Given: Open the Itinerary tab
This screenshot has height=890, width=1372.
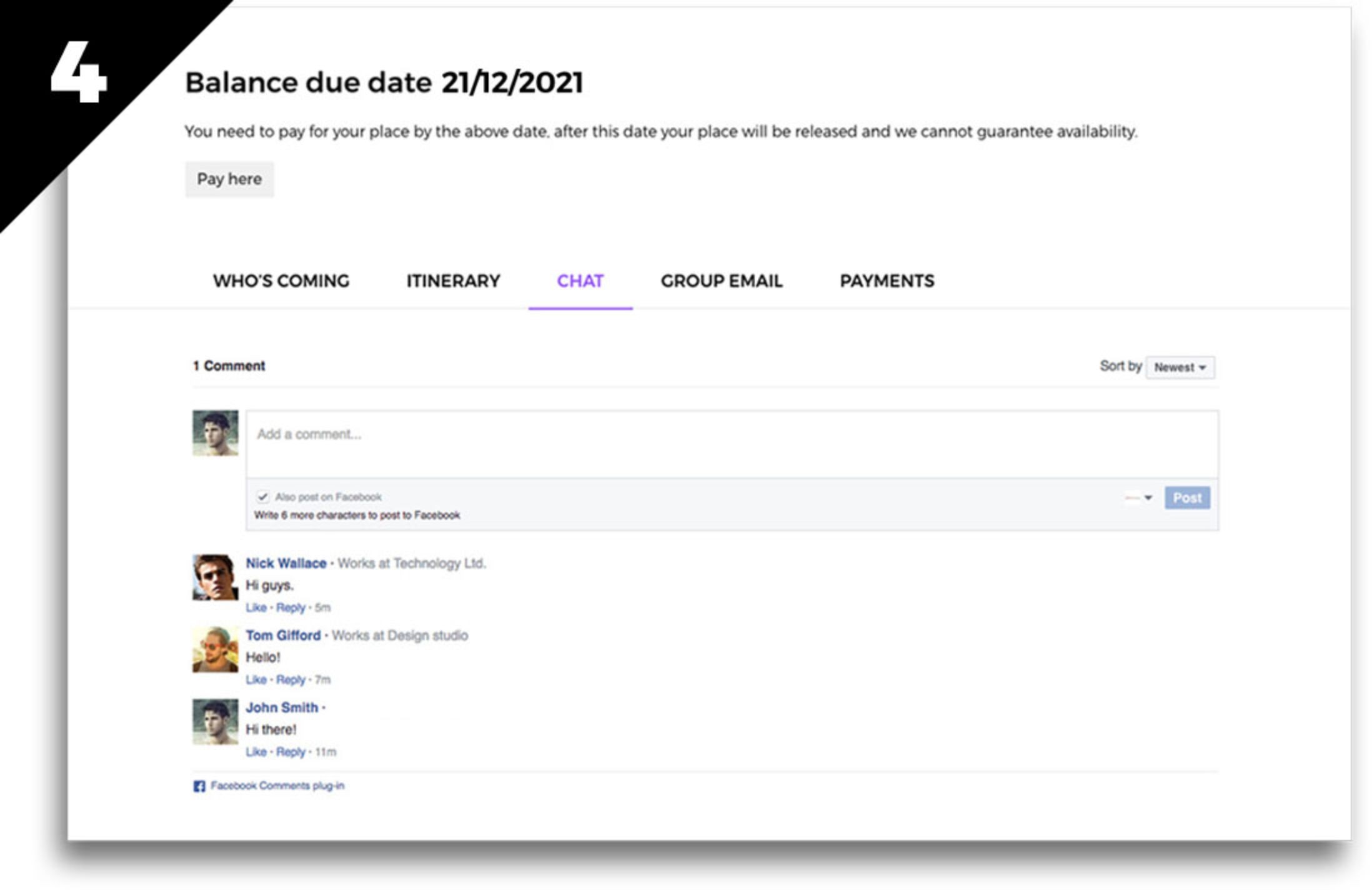Looking at the screenshot, I should [453, 281].
